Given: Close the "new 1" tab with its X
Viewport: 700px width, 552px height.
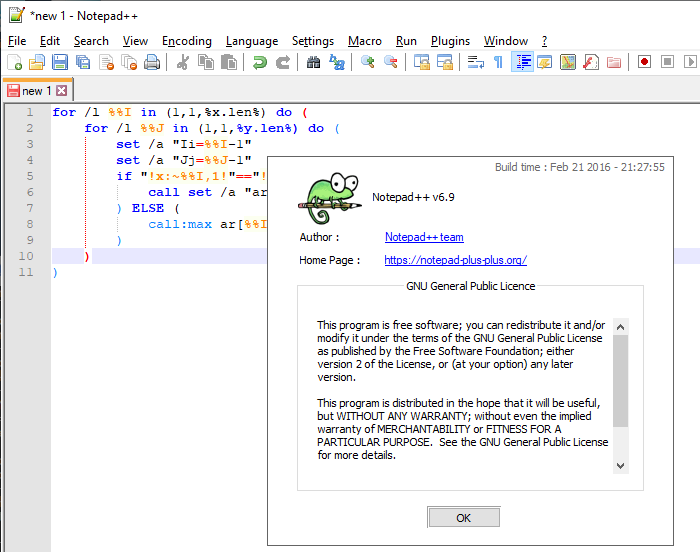Looking at the screenshot, I should coord(62,91).
